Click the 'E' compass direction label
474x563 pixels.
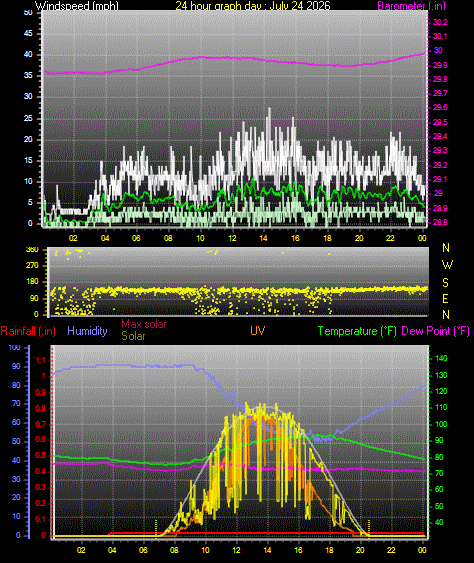click(445, 298)
